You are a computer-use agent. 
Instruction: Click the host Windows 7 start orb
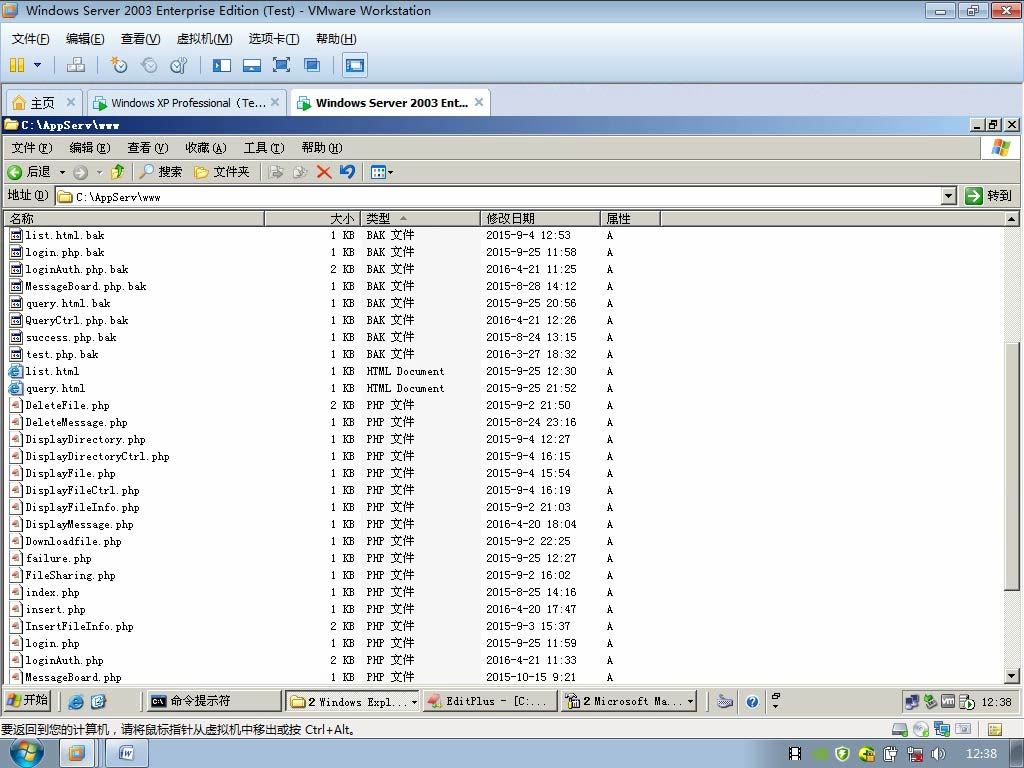pyautogui.click(x=26, y=753)
